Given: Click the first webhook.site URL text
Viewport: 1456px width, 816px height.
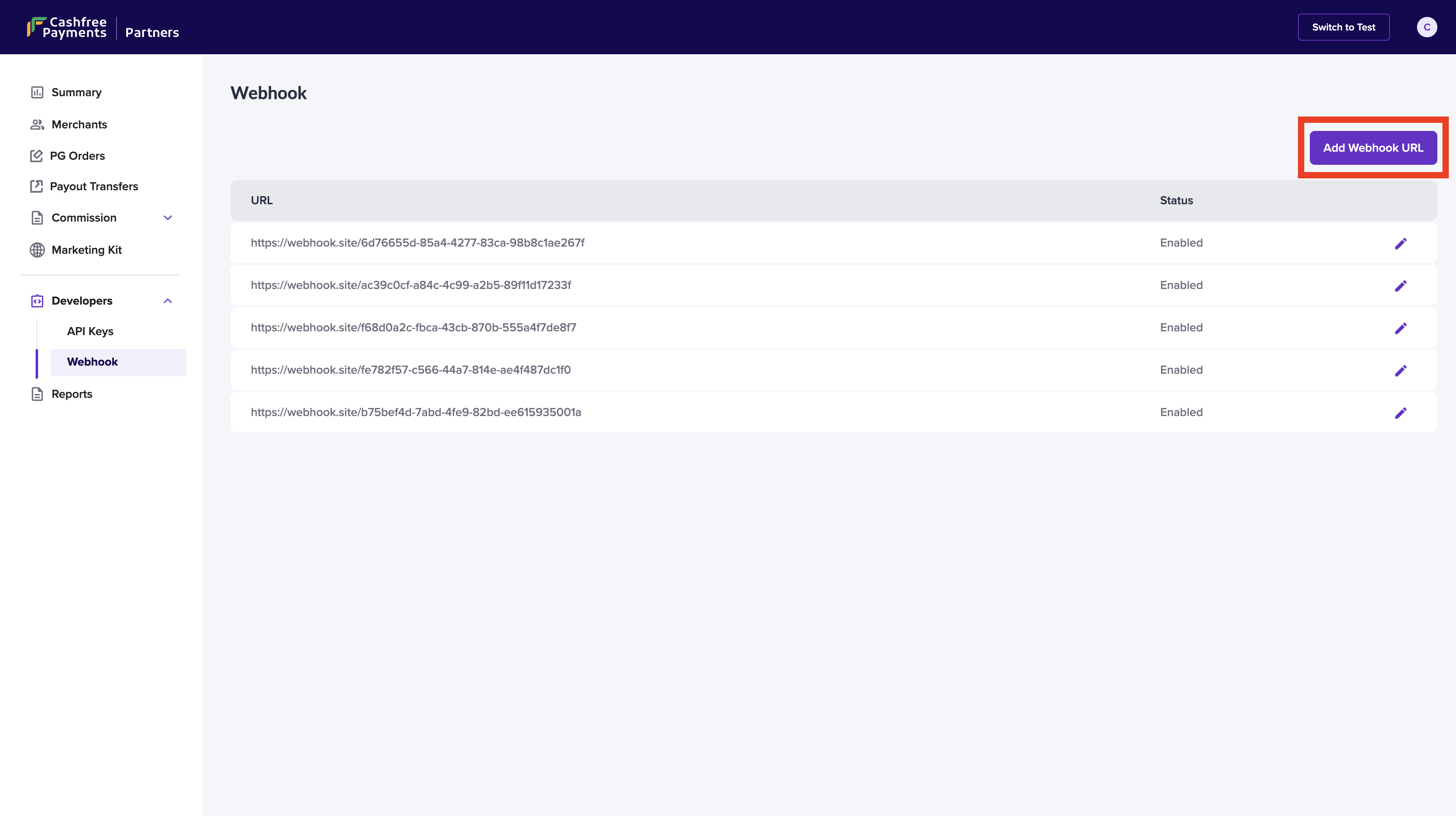Looking at the screenshot, I should click(417, 242).
